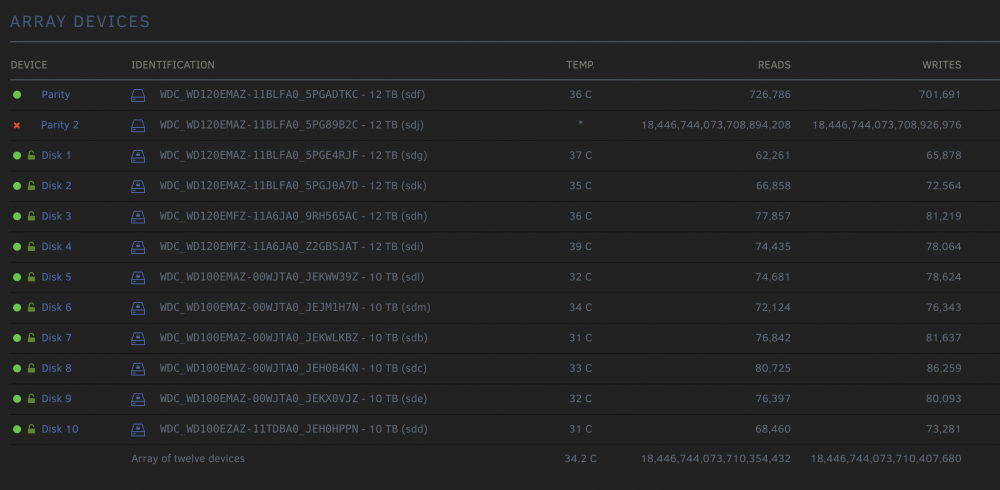This screenshot has width=1000, height=490.
Task: Click the hard drive icon in the Parity row
Action: 138,96
